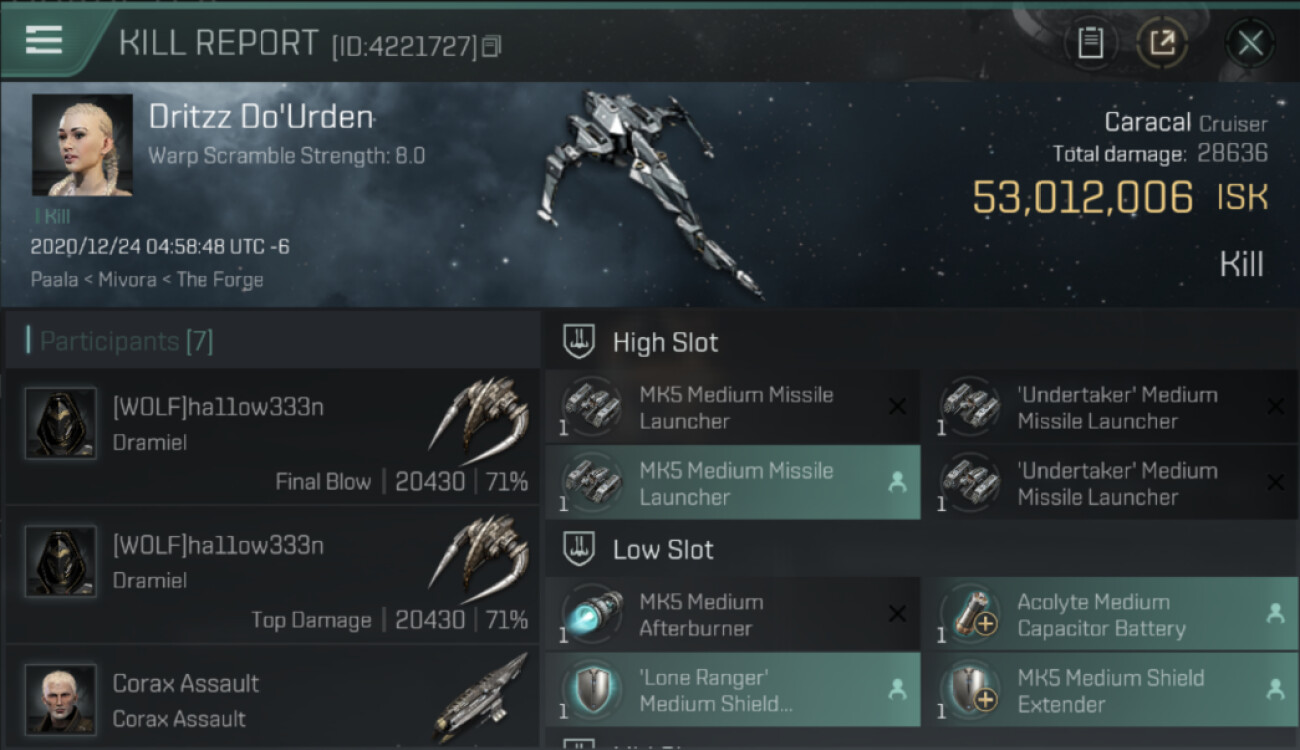
Task: Click the Dramiel ship icon for Final Blow
Action: (x=478, y=416)
